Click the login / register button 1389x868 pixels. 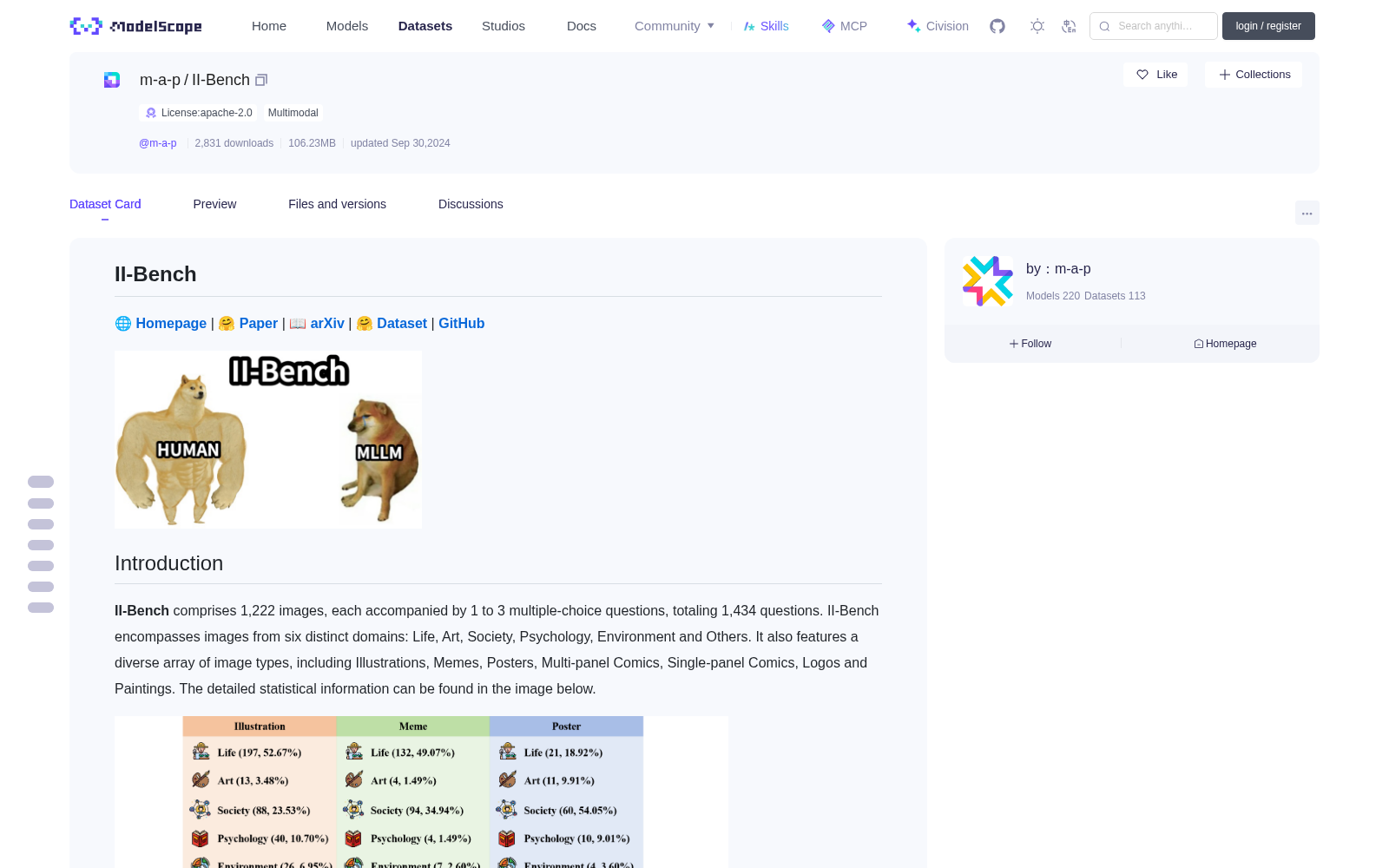click(x=1268, y=26)
